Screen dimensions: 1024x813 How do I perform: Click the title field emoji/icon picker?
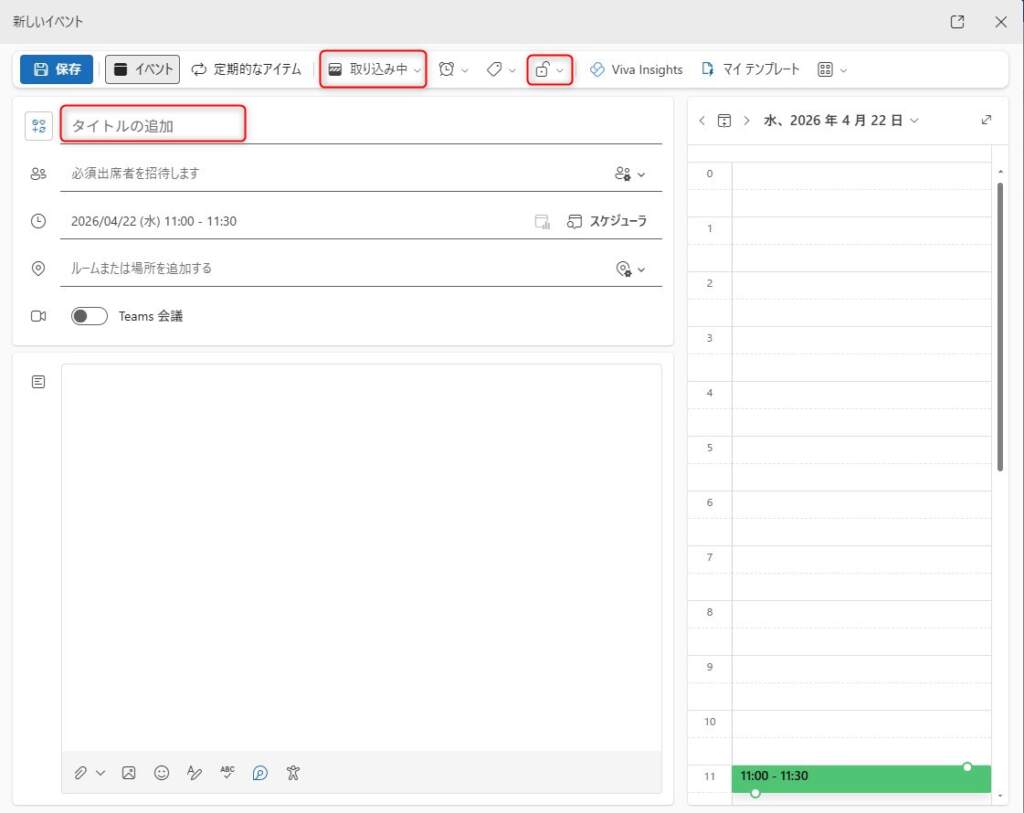pyautogui.click(x=39, y=126)
